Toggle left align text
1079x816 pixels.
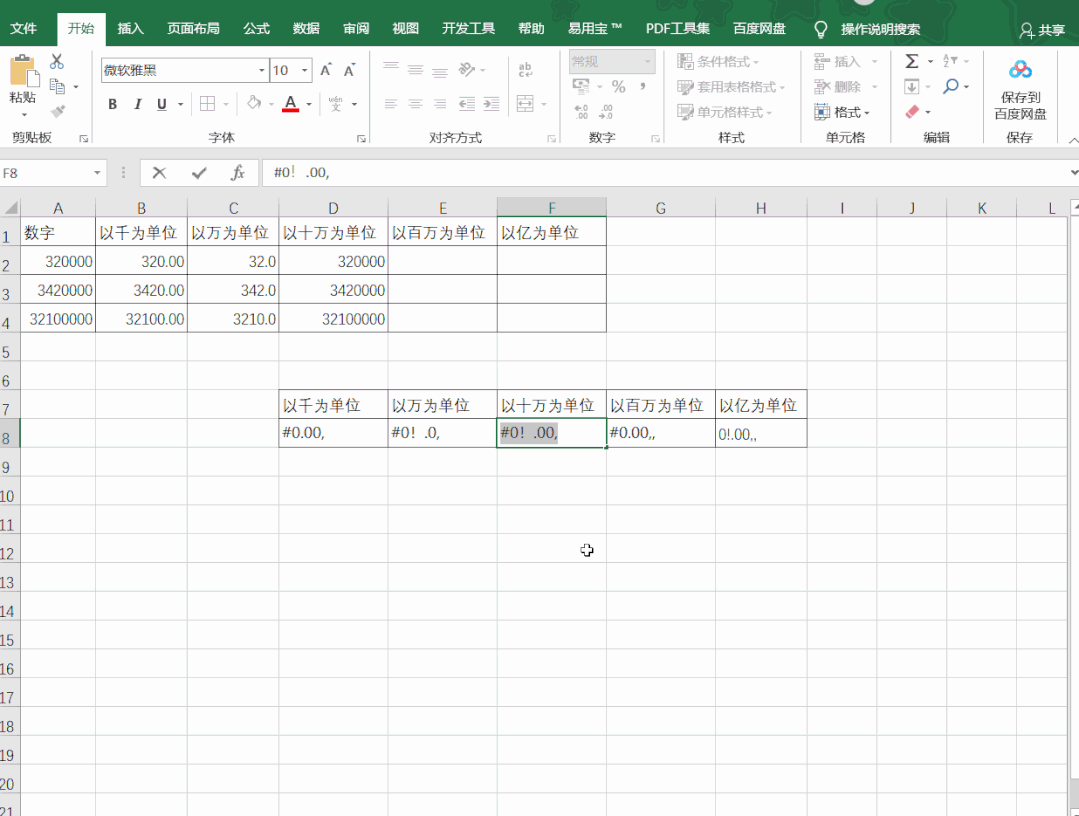pyautogui.click(x=391, y=104)
